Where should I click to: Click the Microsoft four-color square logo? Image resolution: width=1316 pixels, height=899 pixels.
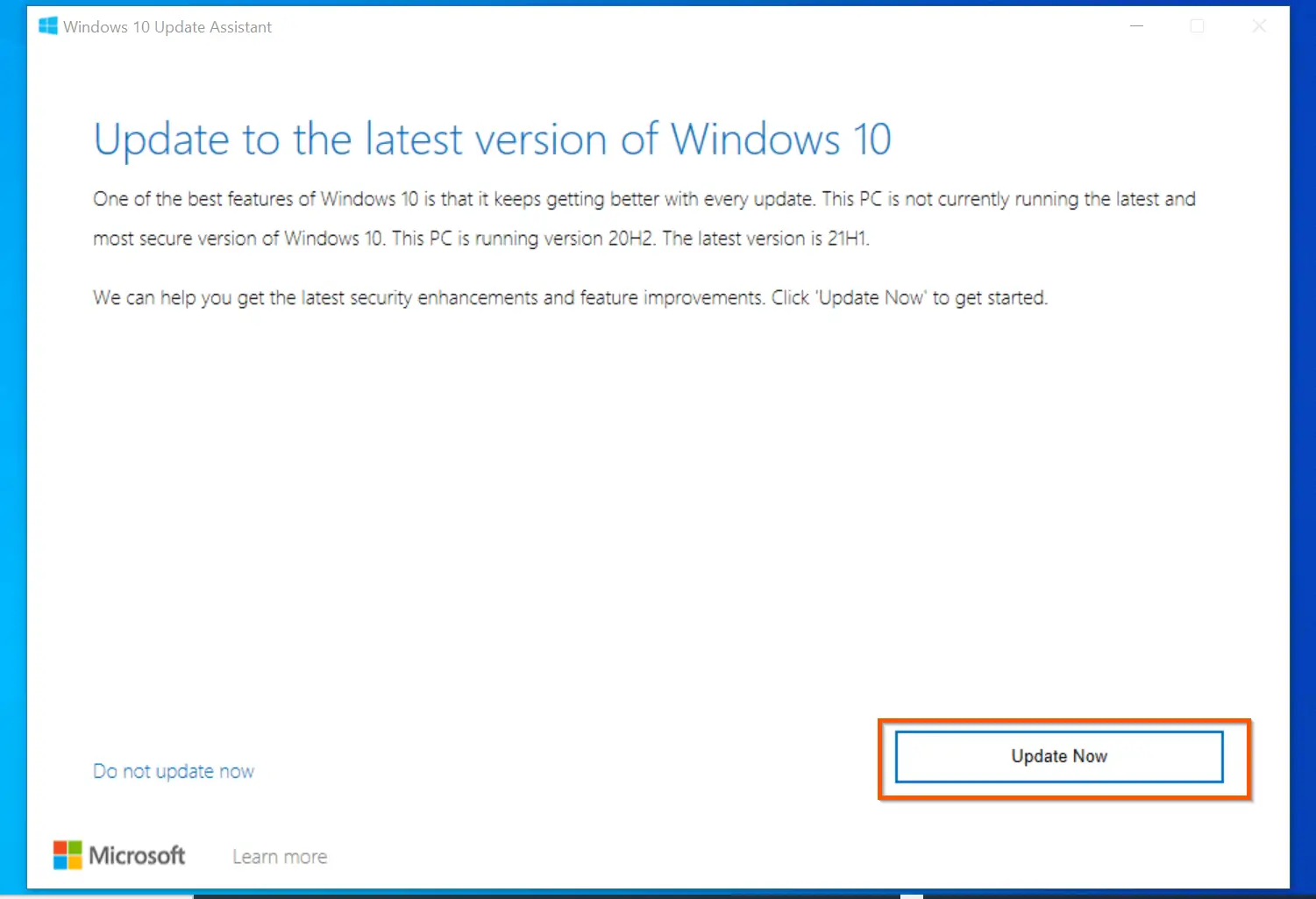68,855
